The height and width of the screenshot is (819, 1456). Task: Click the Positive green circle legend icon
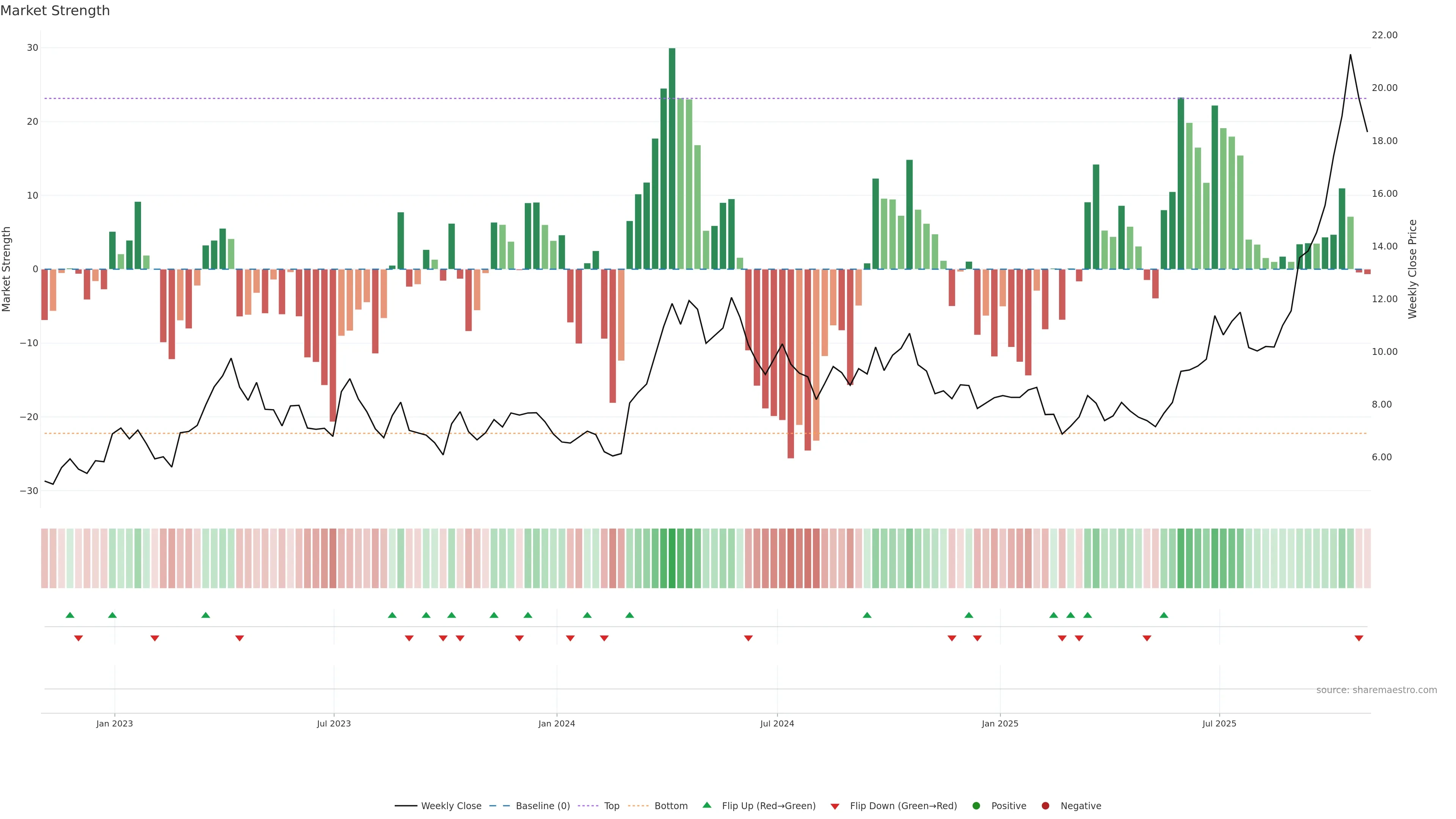point(976,806)
